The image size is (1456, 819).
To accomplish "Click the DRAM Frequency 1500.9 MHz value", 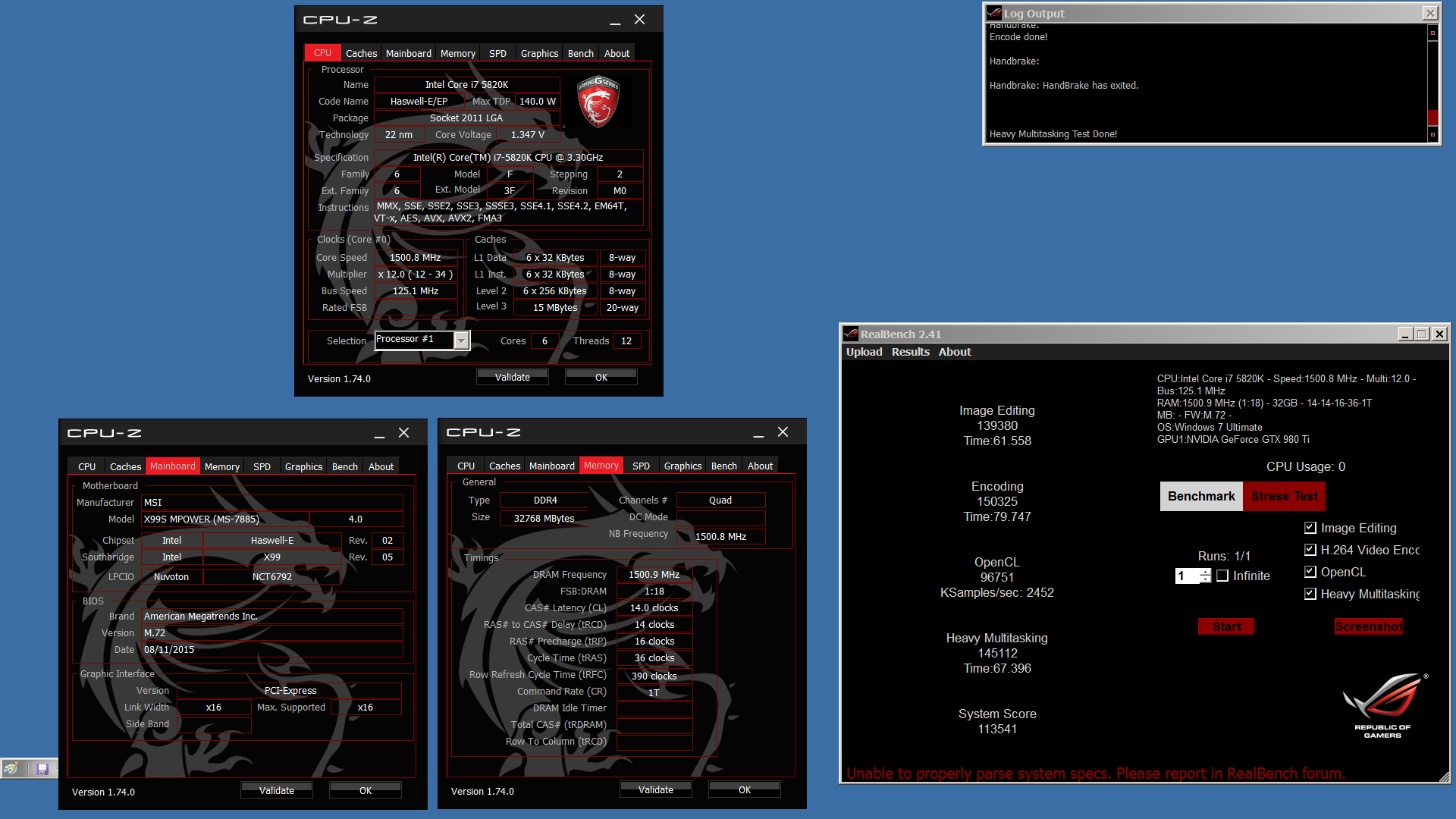I will (x=654, y=575).
